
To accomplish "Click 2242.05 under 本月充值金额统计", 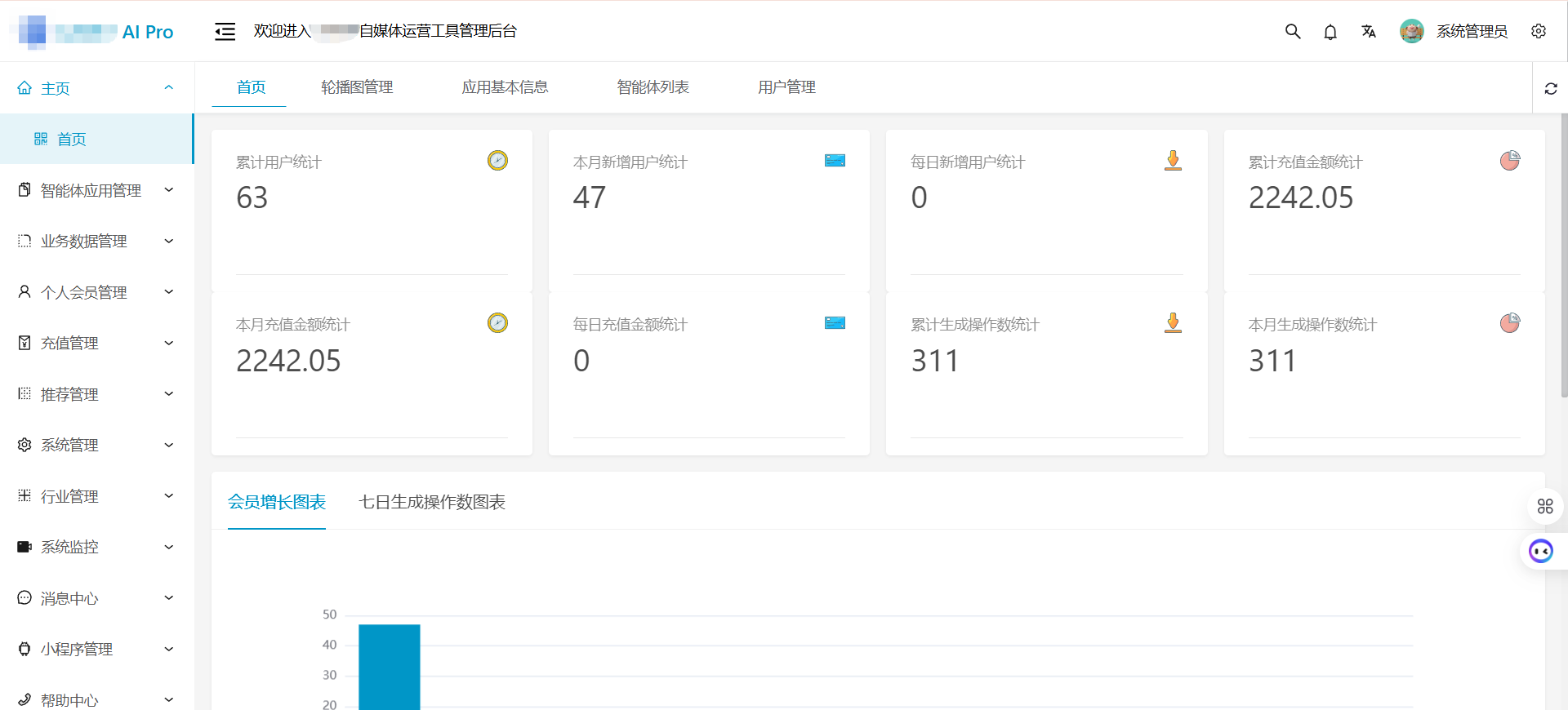I will click(x=288, y=361).
